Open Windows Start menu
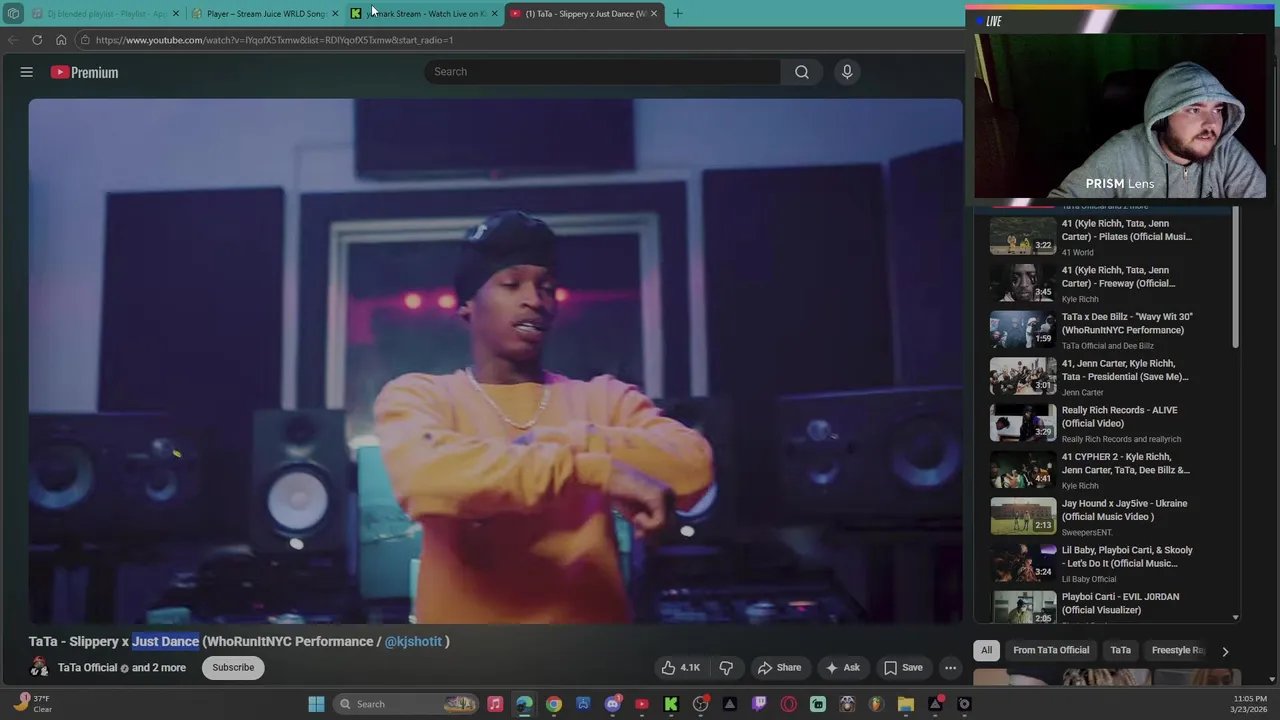 click(x=316, y=704)
